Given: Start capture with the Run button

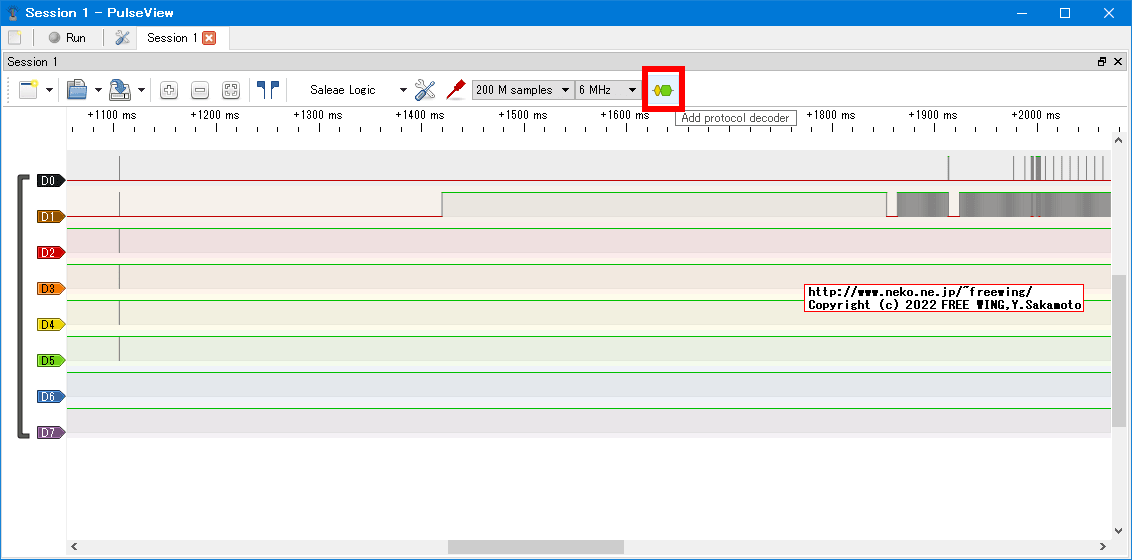Looking at the screenshot, I should pyautogui.click(x=67, y=38).
